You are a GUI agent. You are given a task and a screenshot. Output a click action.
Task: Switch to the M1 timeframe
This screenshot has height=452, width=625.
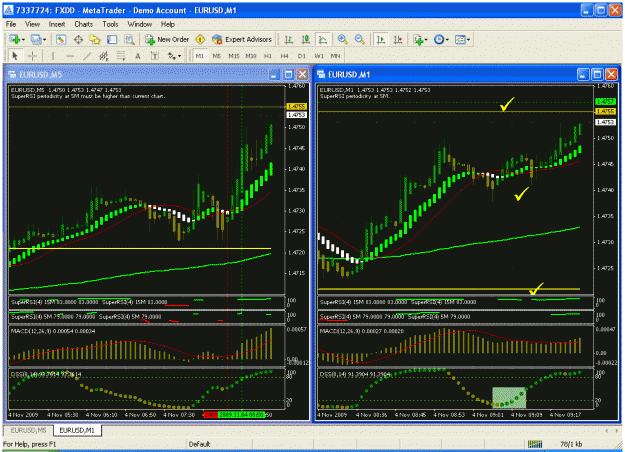point(200,56)
